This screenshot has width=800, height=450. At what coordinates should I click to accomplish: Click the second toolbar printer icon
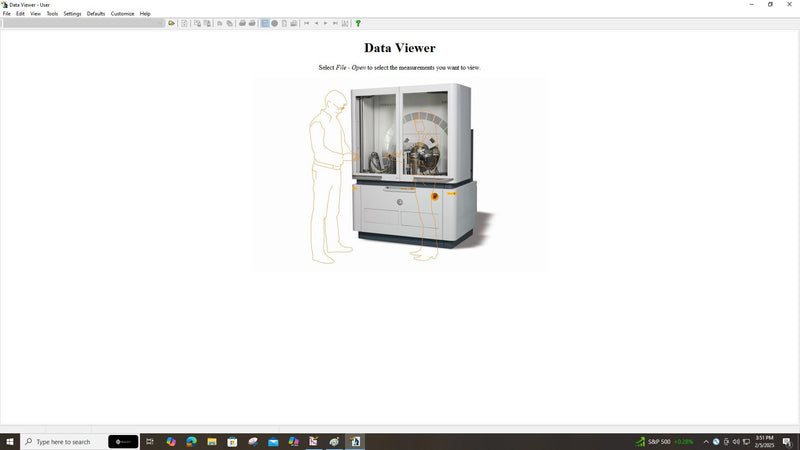click(252, 23)
